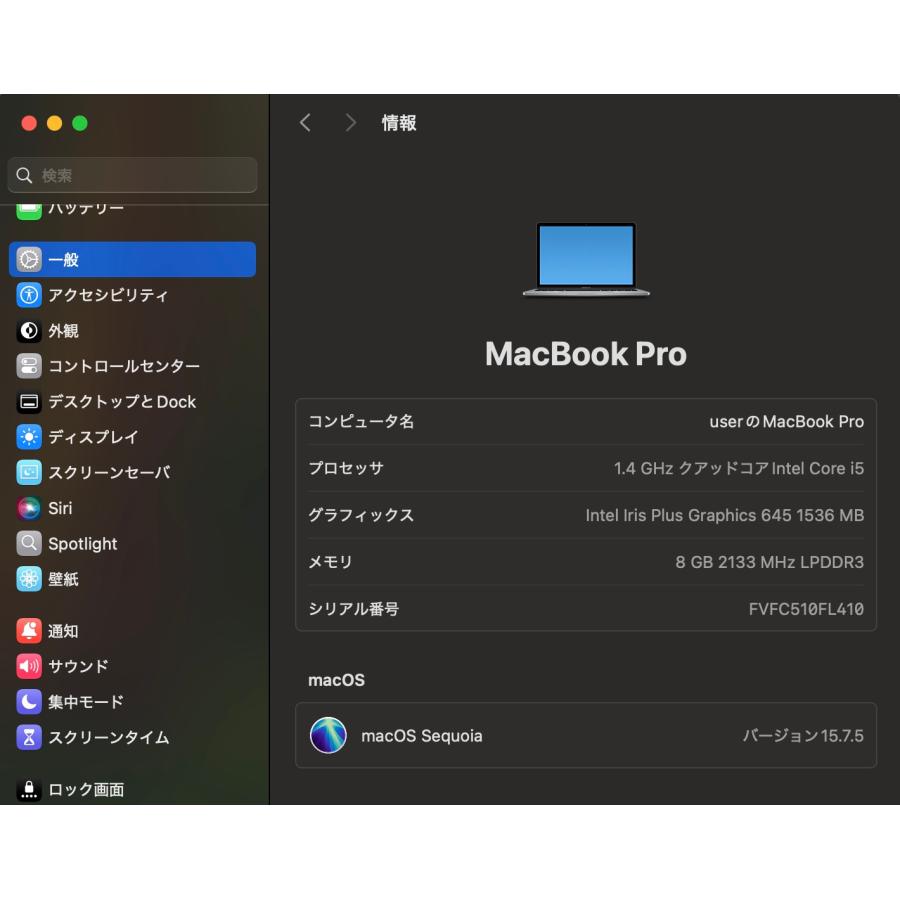Maximize window with green button
Viewport: 900px width, 900px height.
click(80, 123)
